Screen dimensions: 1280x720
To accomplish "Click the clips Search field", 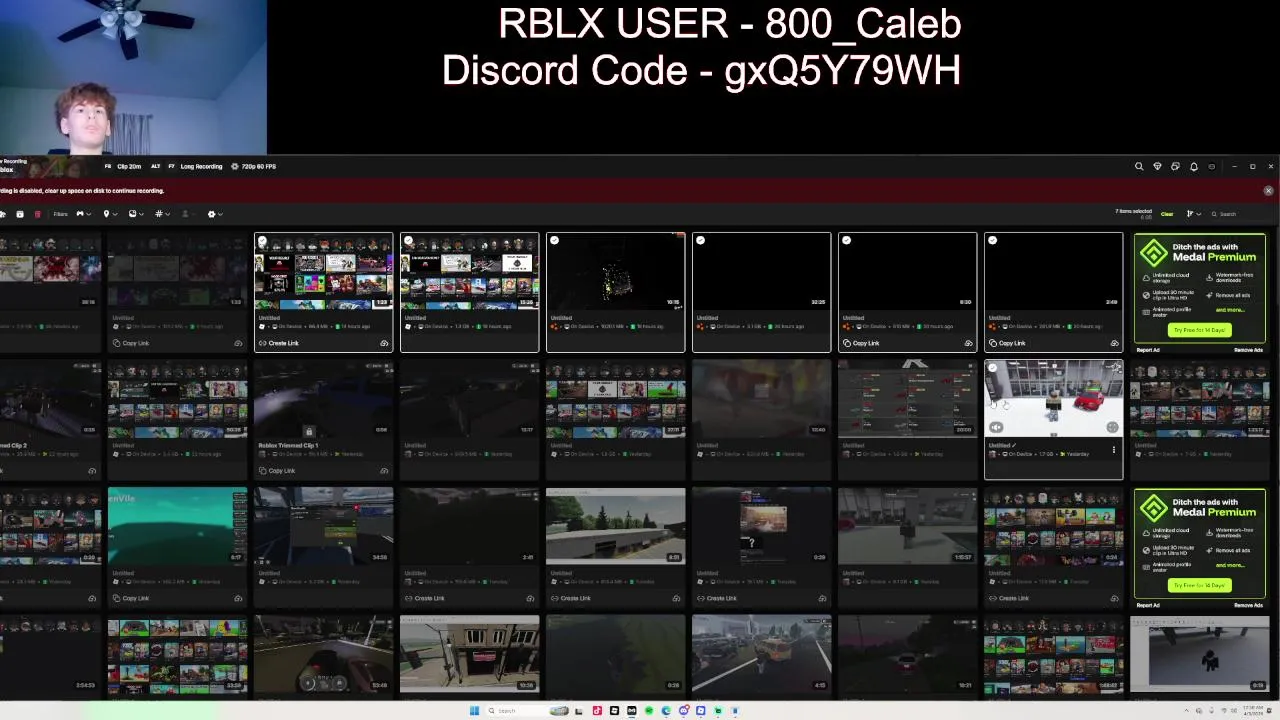I will [1240, 214].
